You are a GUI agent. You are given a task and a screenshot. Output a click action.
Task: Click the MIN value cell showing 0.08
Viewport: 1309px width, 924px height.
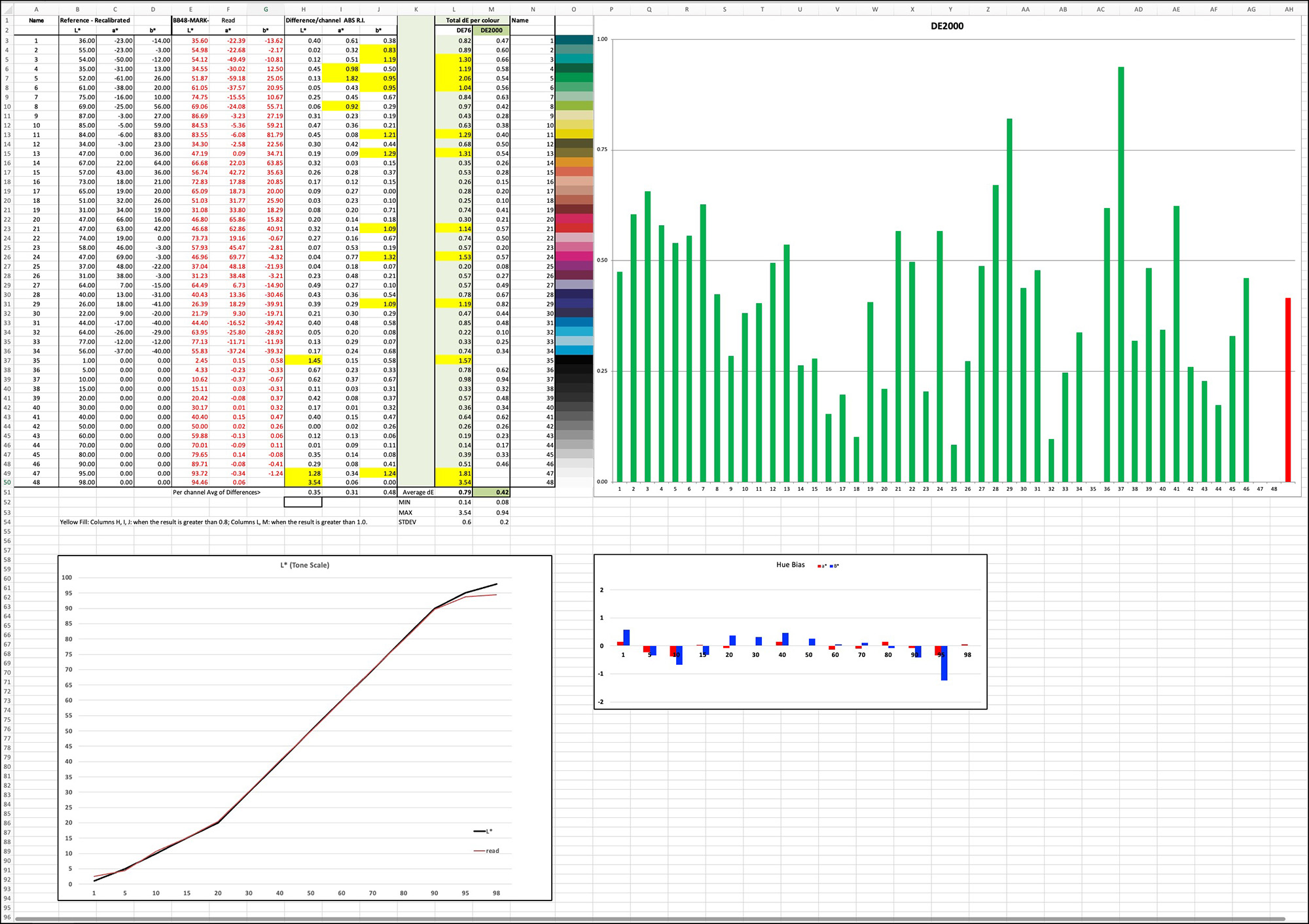point(502,502)
